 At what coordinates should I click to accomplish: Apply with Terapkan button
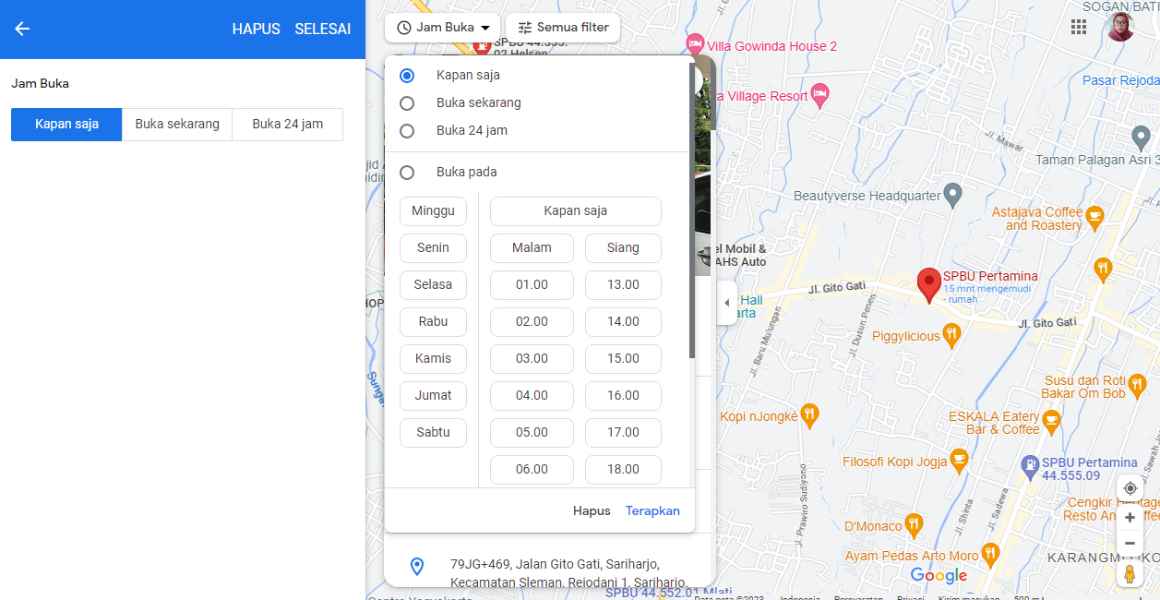652,511
